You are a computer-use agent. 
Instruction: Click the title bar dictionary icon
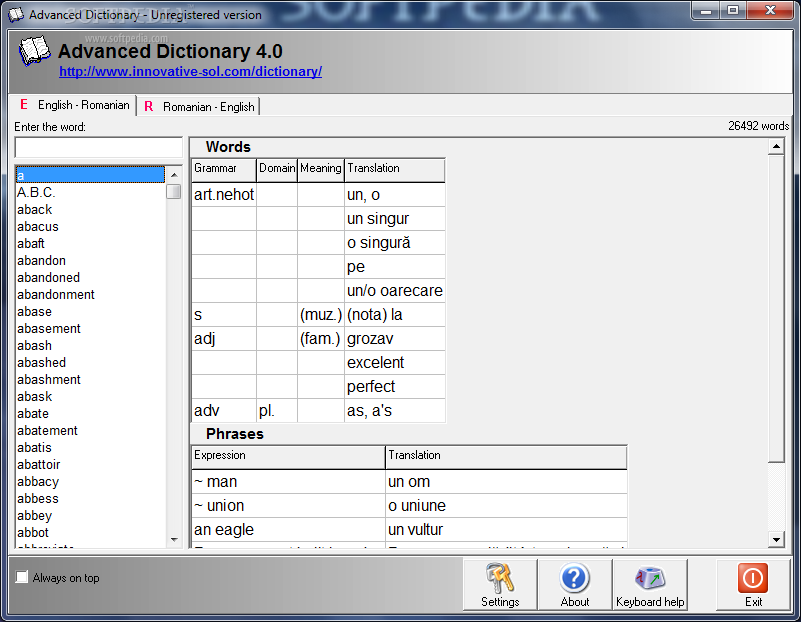pyautogui.click(x=16, y=14)
